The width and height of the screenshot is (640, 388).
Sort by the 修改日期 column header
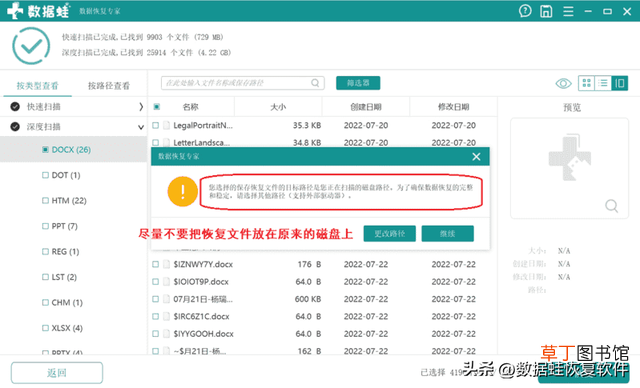pyautogui.click(x=453, y=107)
